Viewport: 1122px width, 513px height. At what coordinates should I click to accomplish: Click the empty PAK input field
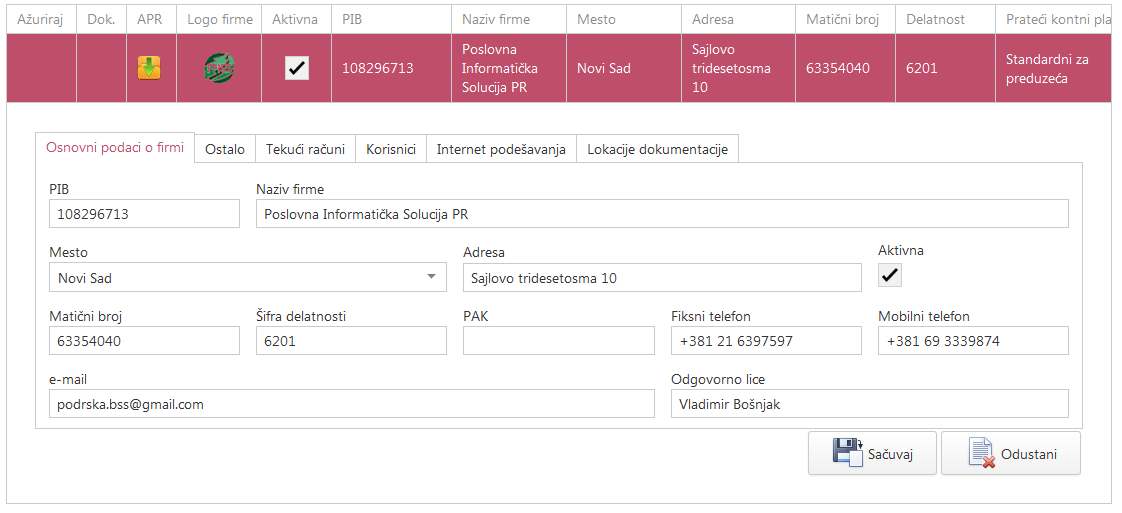pos(558,341)
